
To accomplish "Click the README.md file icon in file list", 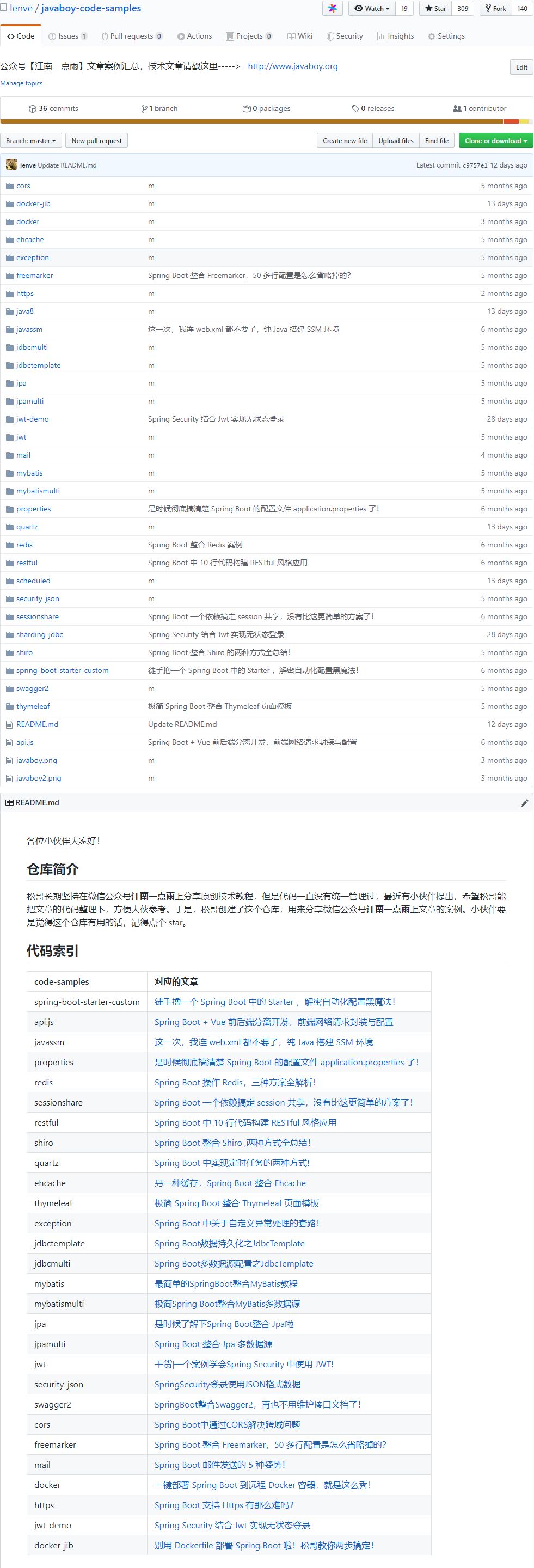I will [9, 724].
